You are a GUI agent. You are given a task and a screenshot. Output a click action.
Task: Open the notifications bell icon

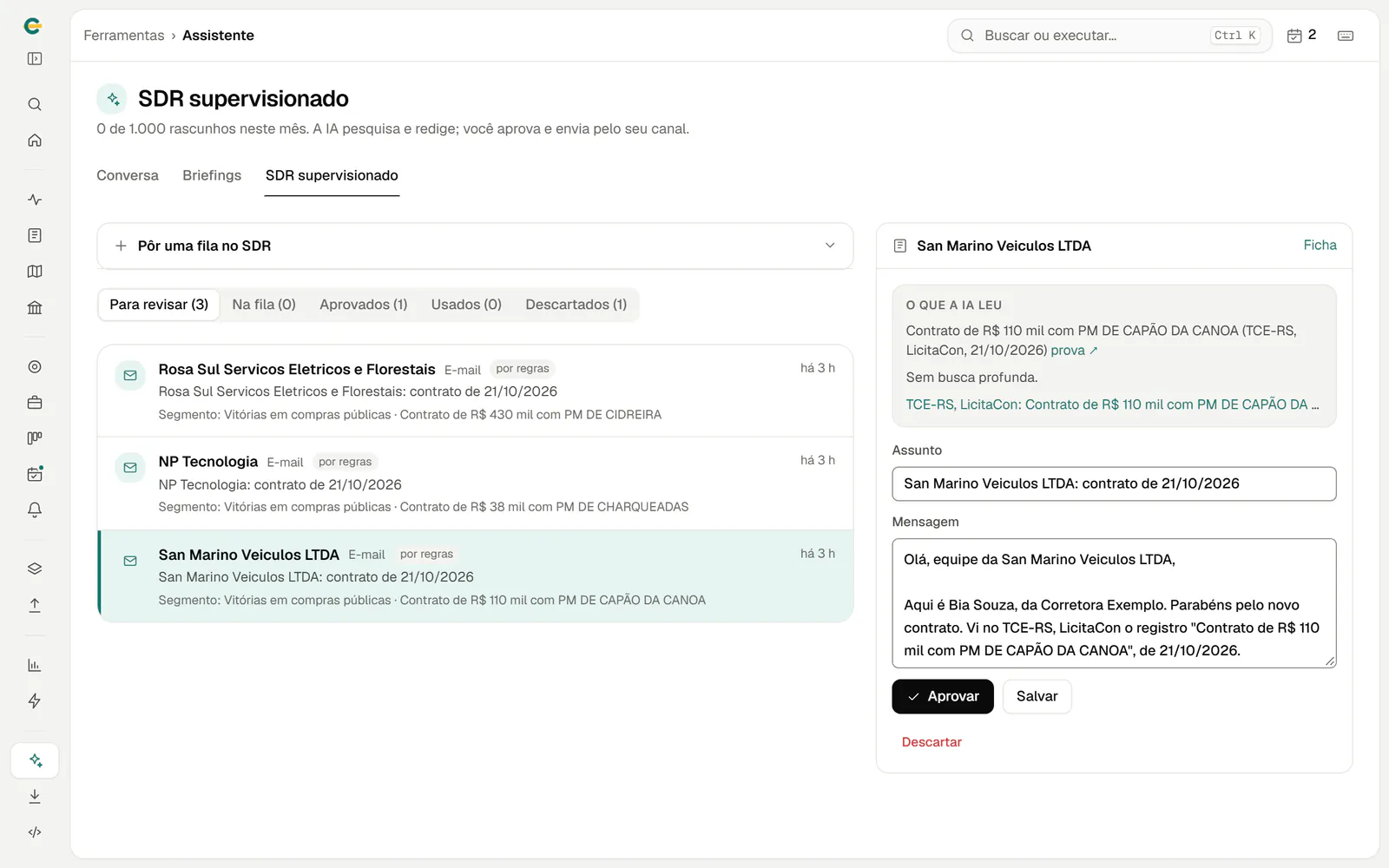pos(35,510)
